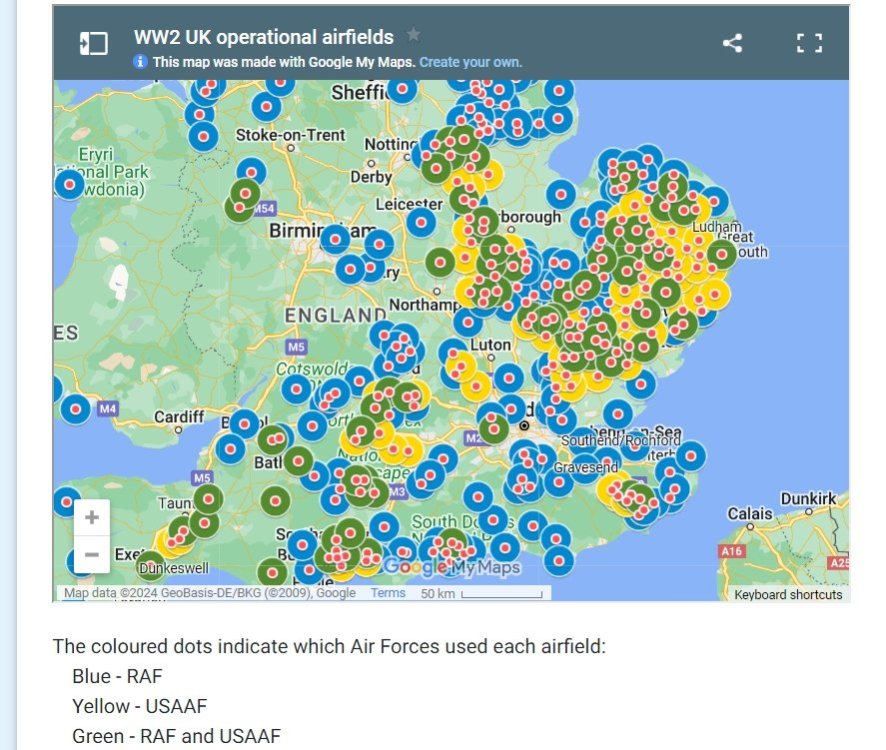Select the blue marker southeast of Leicester label

[x=421, y=222]
